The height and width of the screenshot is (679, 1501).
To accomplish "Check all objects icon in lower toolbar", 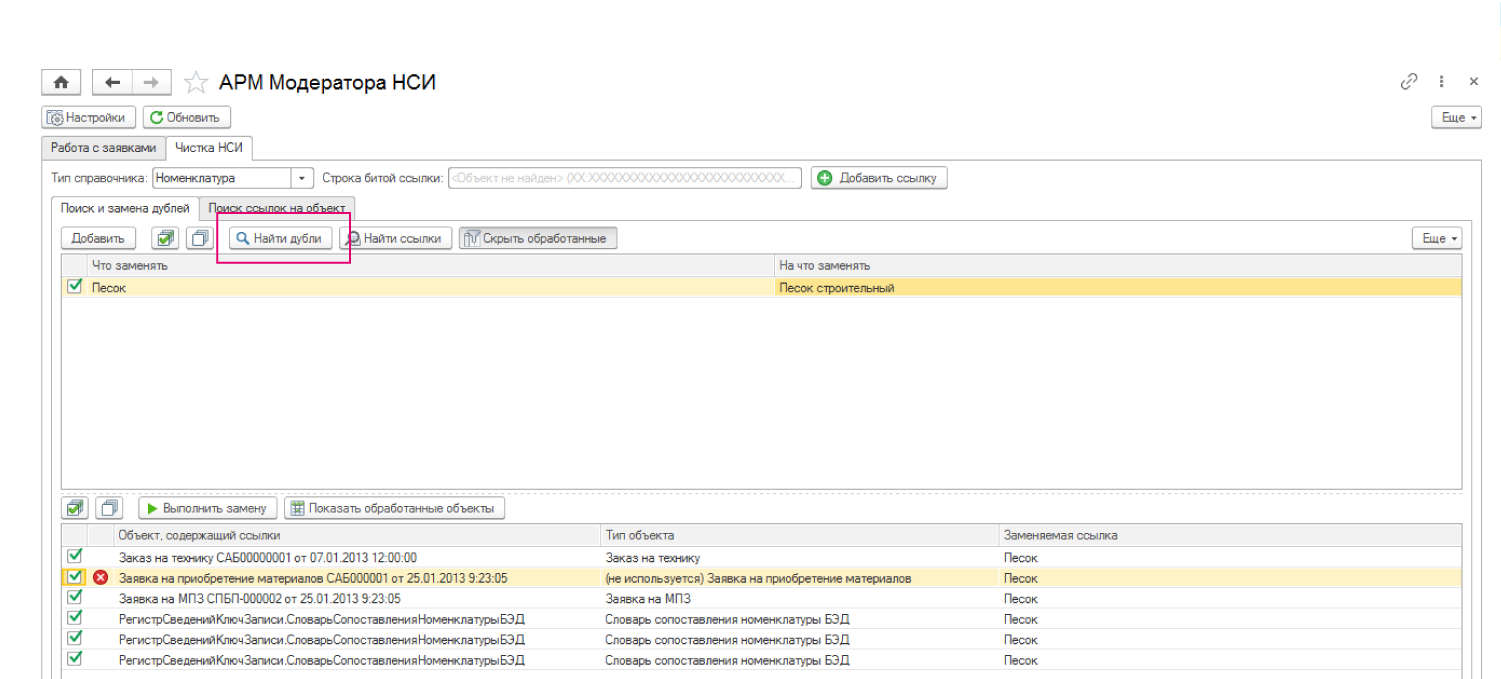I will 76,508.
